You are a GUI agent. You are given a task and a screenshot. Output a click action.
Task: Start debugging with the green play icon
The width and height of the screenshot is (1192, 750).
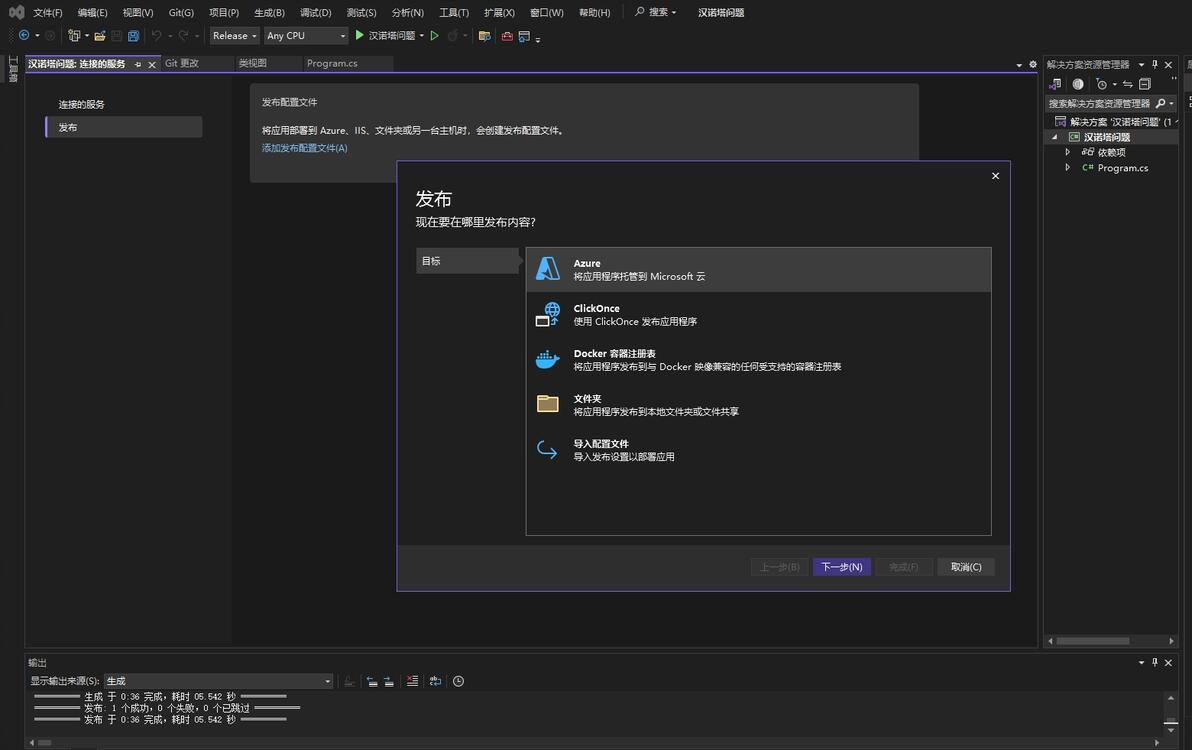point(360,36)
